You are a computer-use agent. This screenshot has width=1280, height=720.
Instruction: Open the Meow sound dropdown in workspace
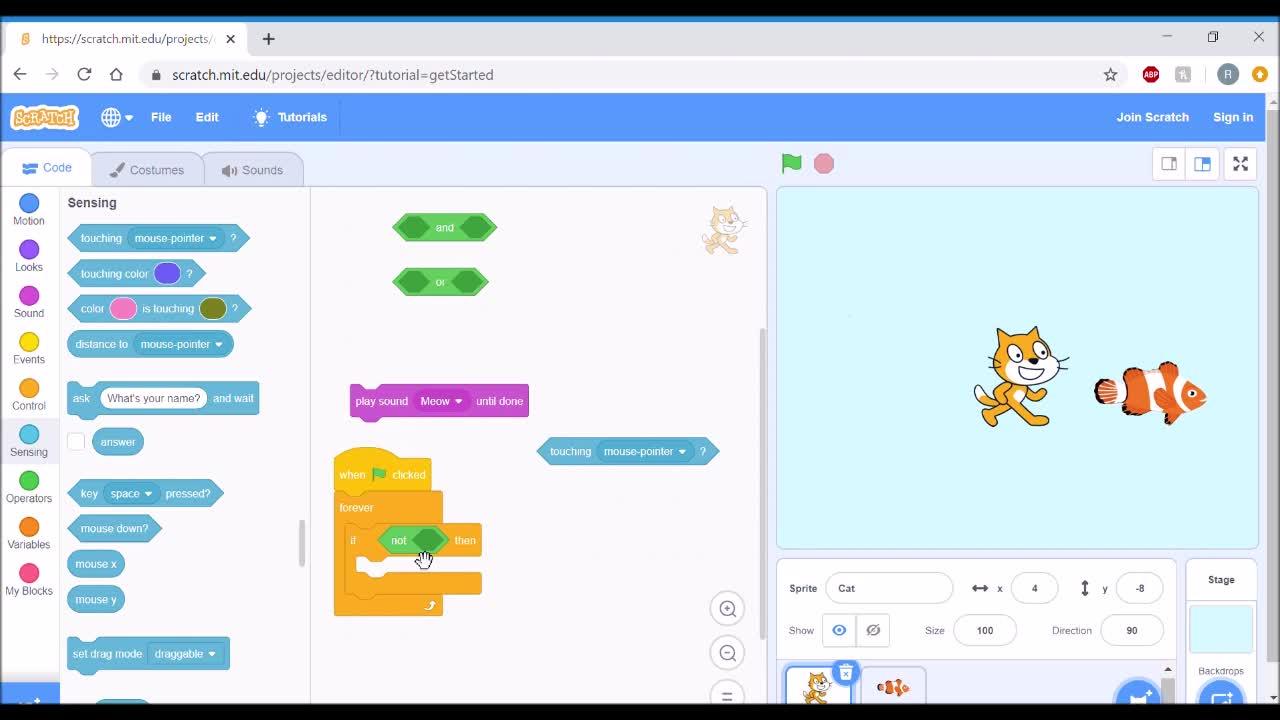(x=441, y=401)
